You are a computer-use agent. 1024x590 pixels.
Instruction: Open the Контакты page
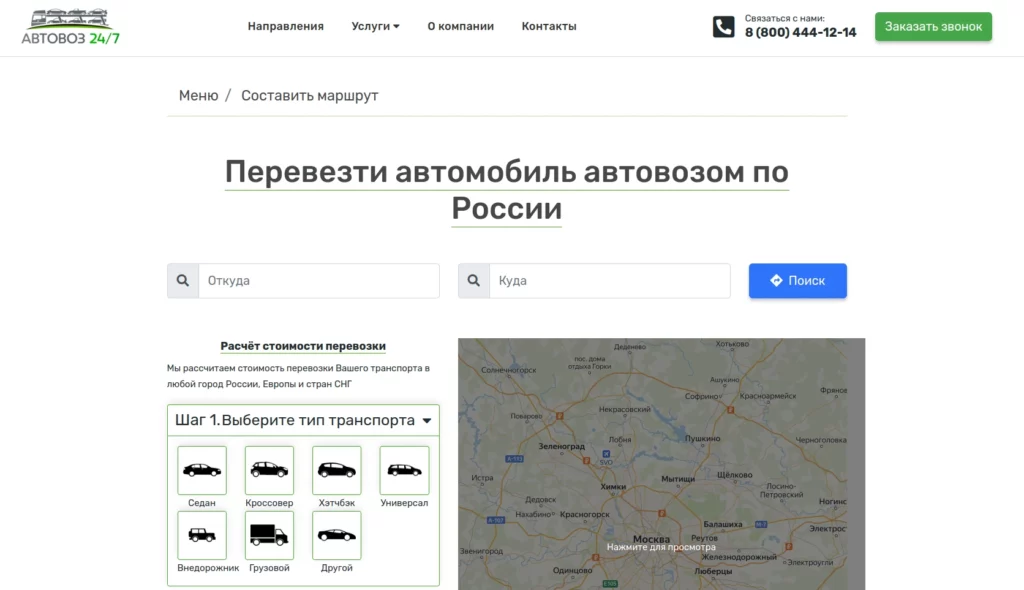coord(549,26)
